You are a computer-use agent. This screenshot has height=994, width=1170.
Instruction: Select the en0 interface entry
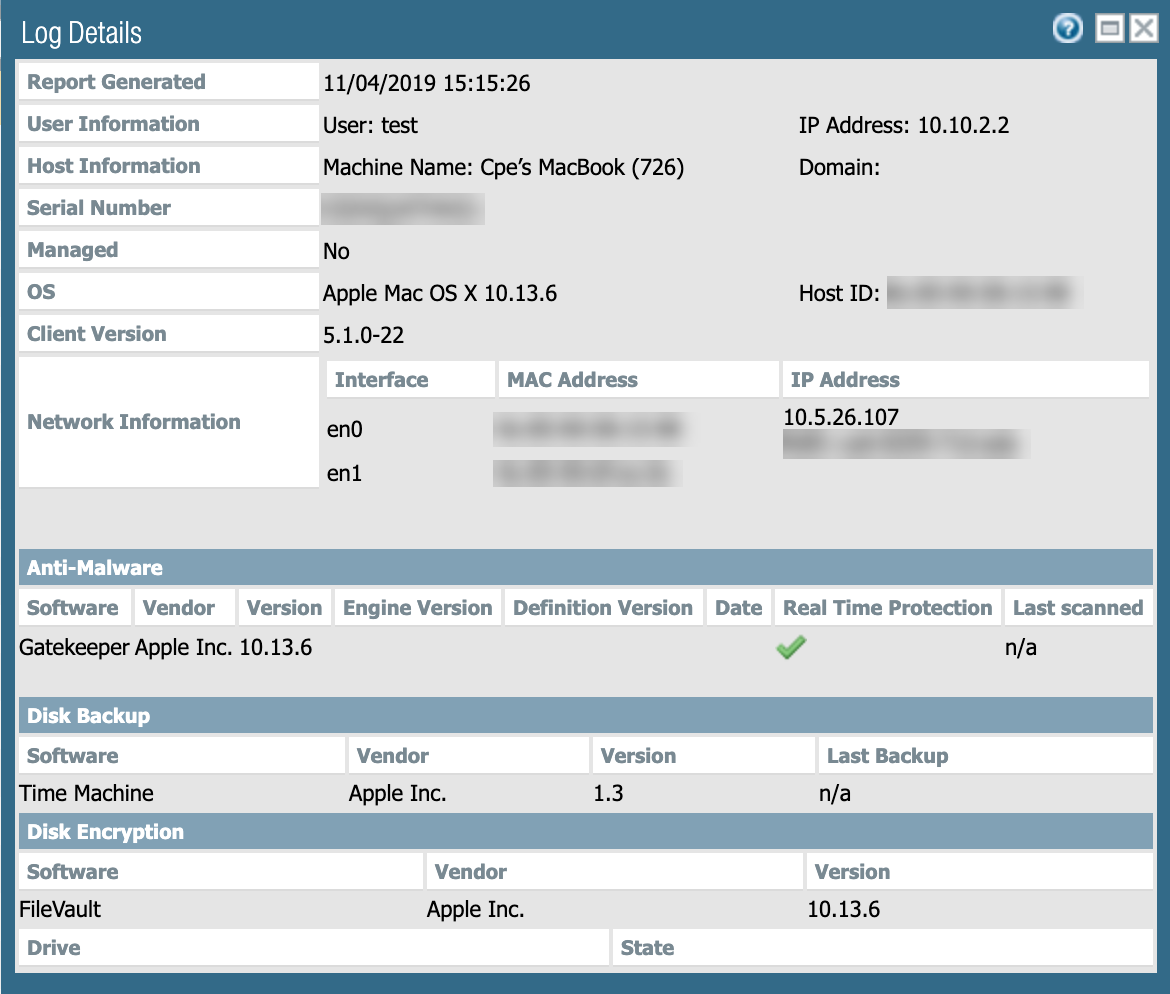(x=345, y=430)
